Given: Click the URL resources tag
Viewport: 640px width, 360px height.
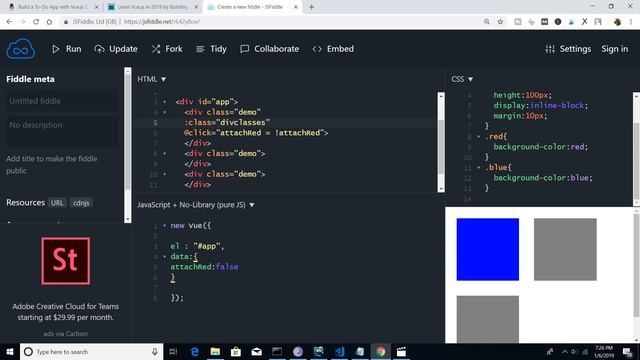Looking at the screenshot, I should (x=57, y=203).
